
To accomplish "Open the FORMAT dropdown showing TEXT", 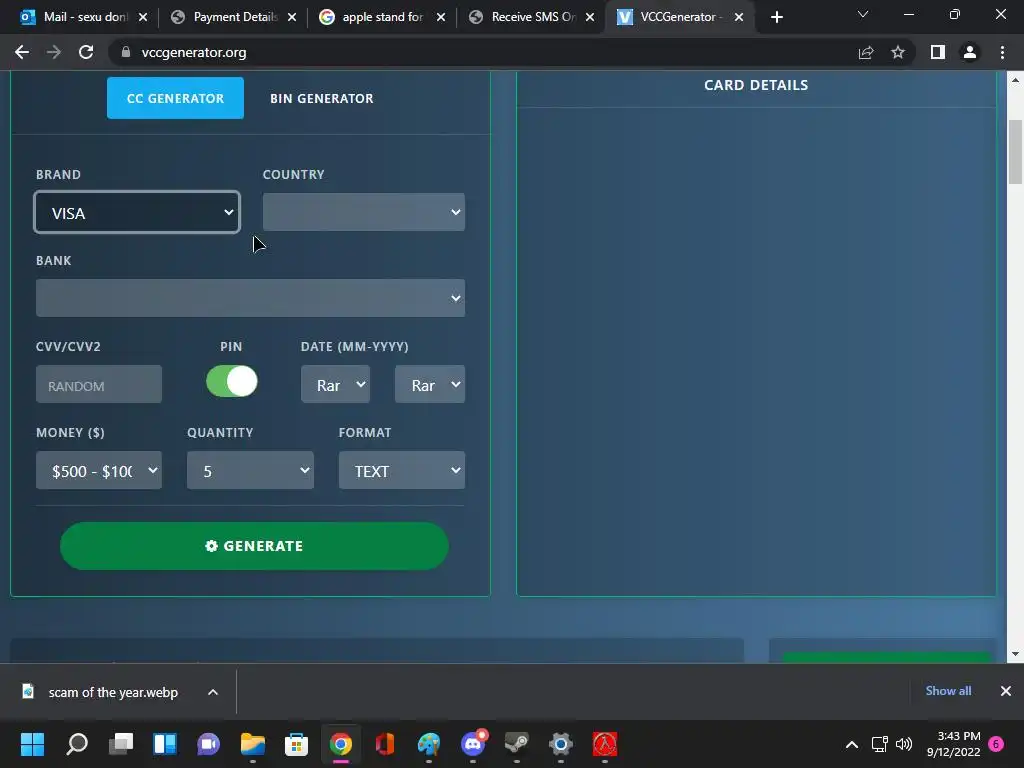I will (402, 470).
